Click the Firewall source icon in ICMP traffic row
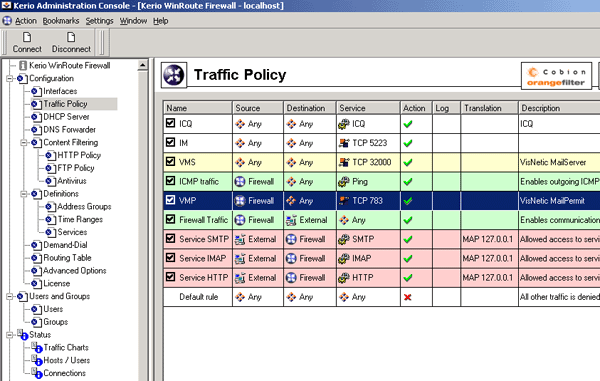Viewport: 600px width, 381px height. 240,182
